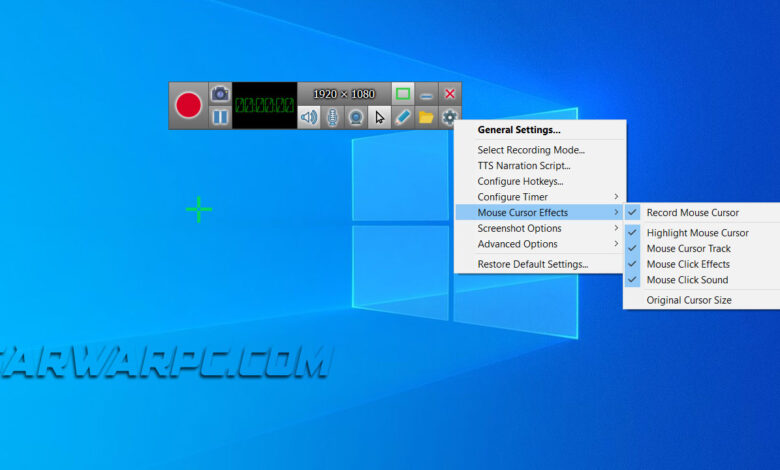Viewport: 780px width, 470px height.
Task: Select Original Cursor Size option
Action: tap(702, 300)
